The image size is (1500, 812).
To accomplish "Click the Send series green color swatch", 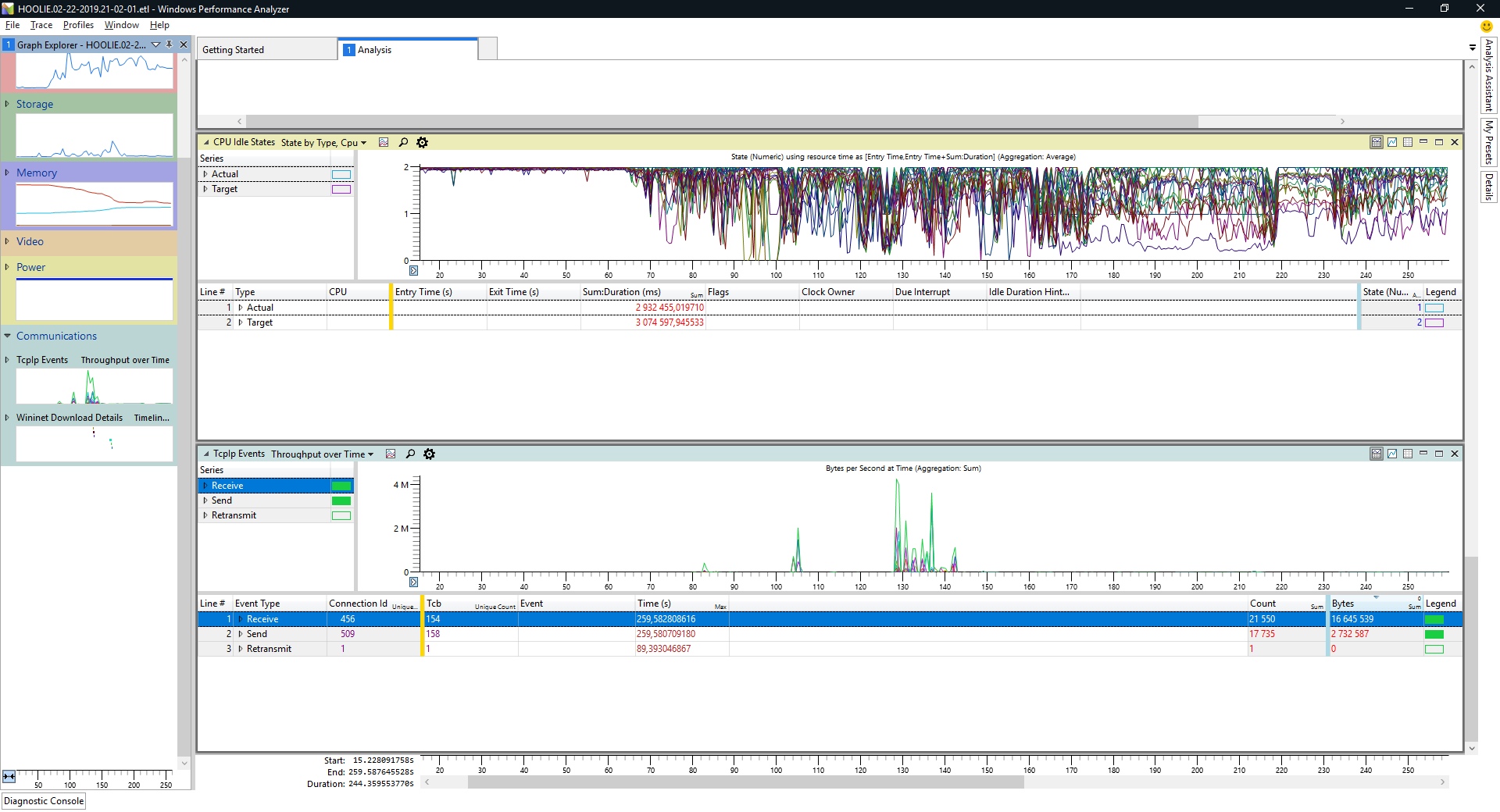I will coord(341,500).
